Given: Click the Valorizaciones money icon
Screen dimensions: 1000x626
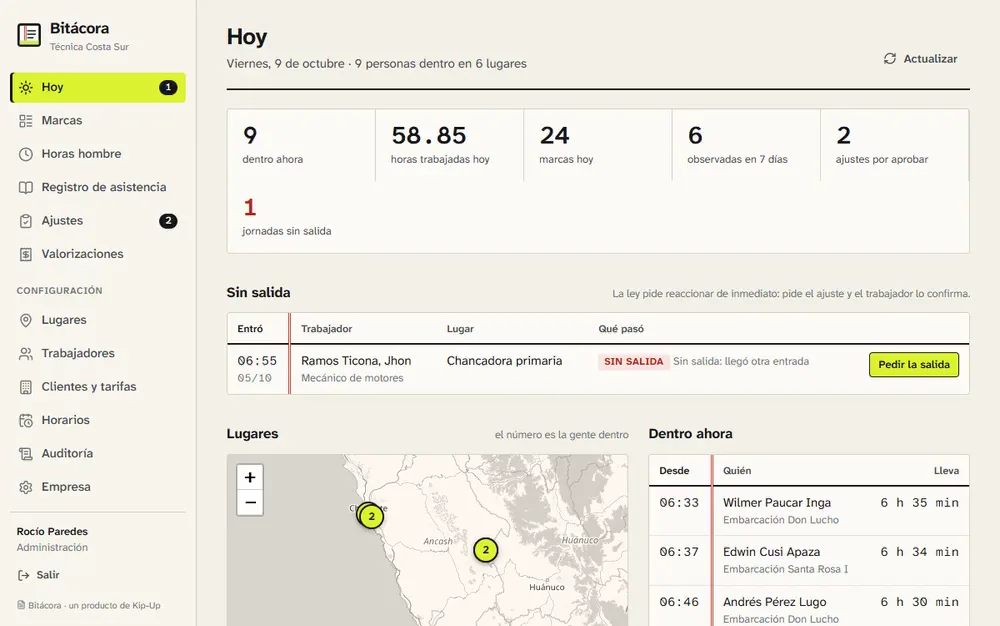Looking at the screenshot, I should [26, 254].
